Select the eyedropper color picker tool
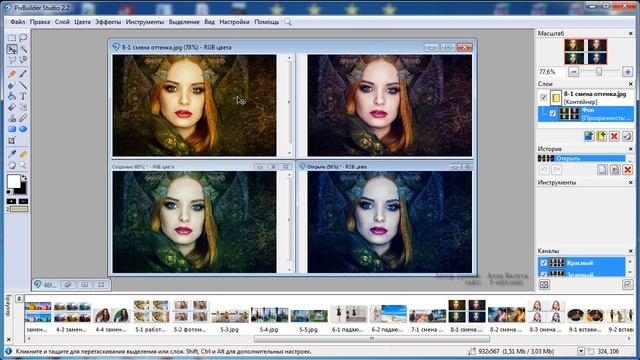The height and width of the screenshot is (360, 640). (x=12, y=154)
